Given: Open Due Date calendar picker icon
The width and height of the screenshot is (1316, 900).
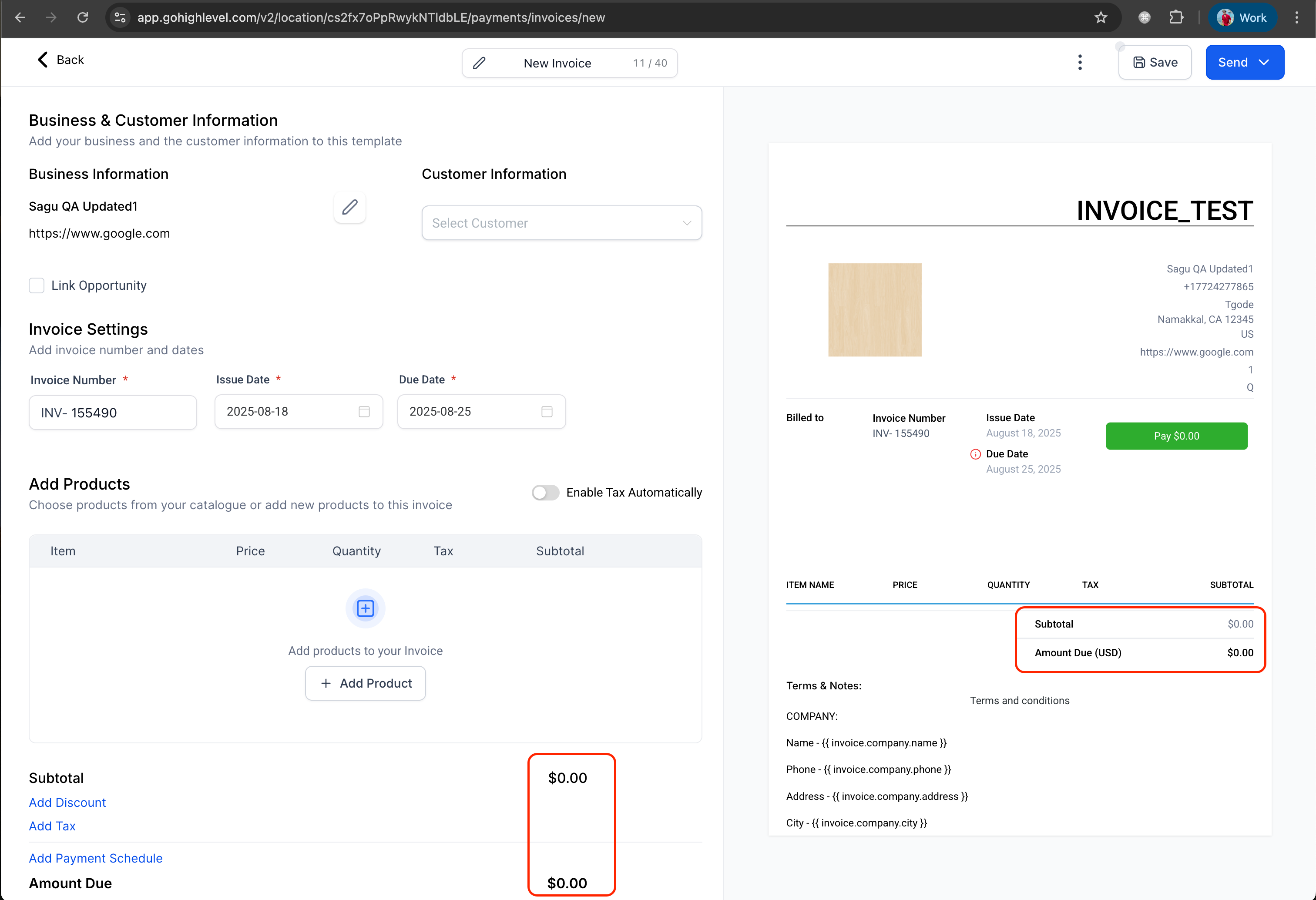Looking at the screenshot, I should point(547,412).
